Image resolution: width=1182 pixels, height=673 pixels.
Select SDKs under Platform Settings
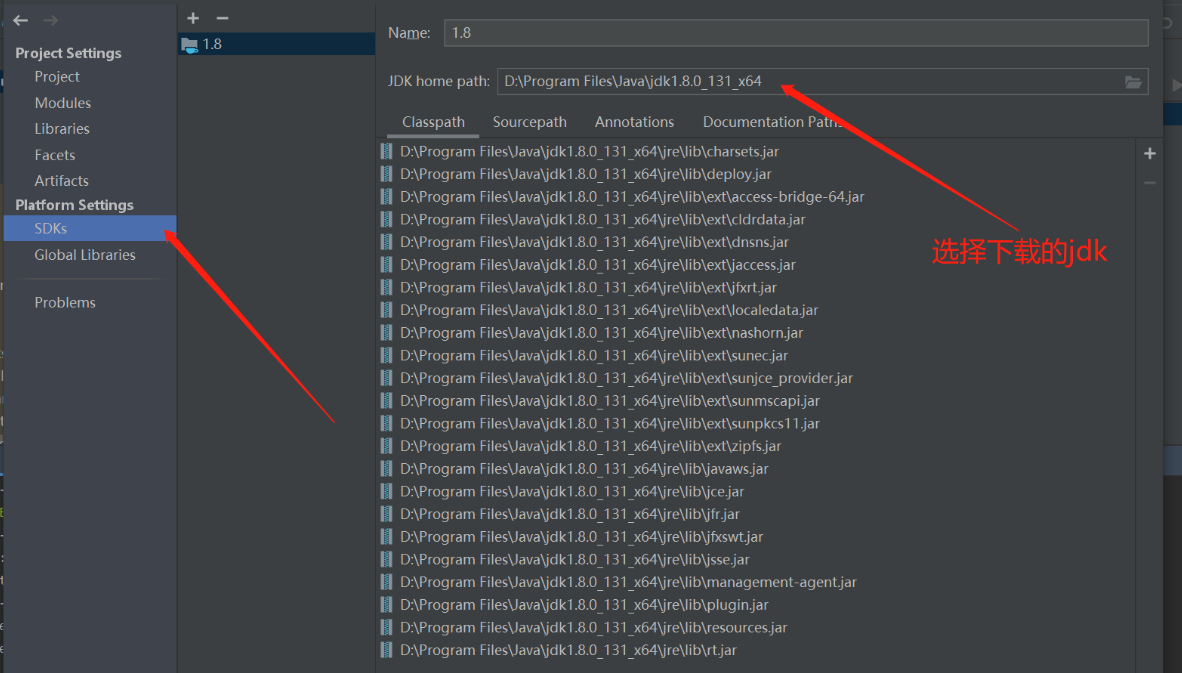point(90,228)
